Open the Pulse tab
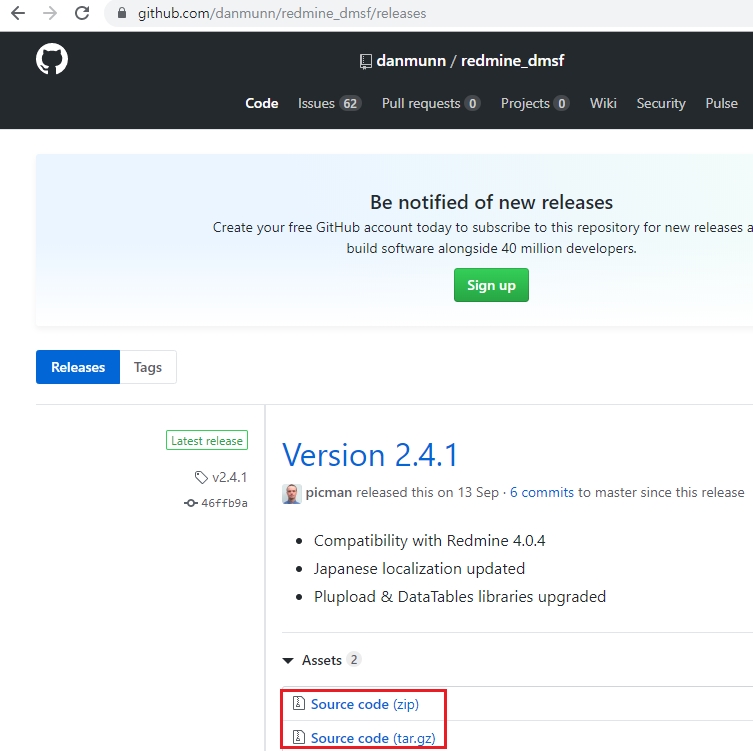The height and width of the screenshot is (751, 753). coord(721,103)
